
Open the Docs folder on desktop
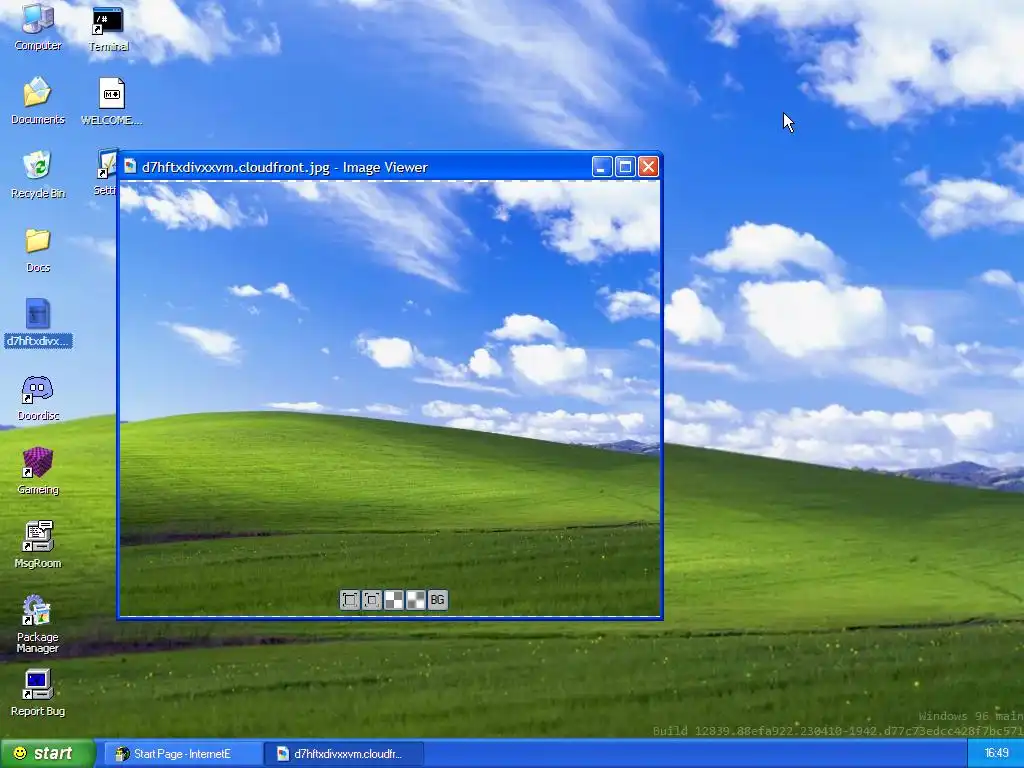pyautogui.click(x=38, y=250)
